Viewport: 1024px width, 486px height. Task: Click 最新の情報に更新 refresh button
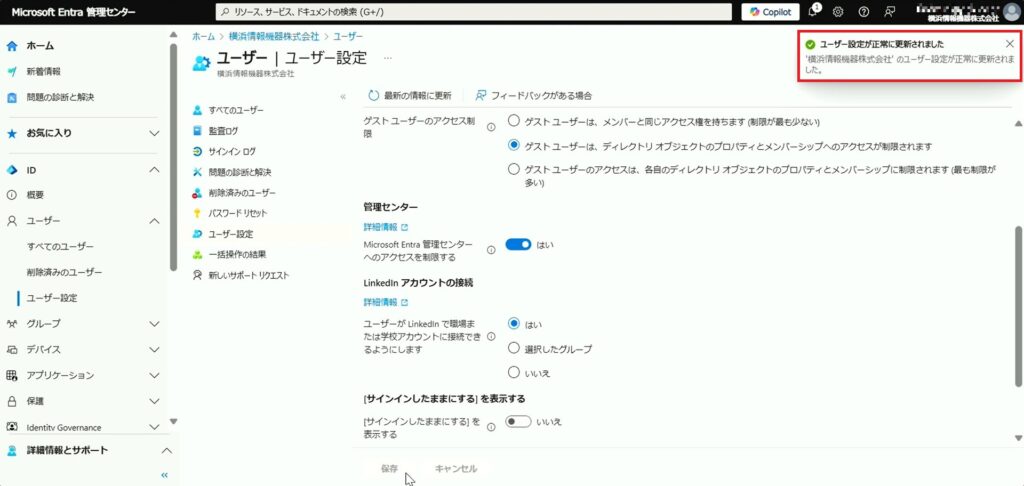[x=410, y=95]
